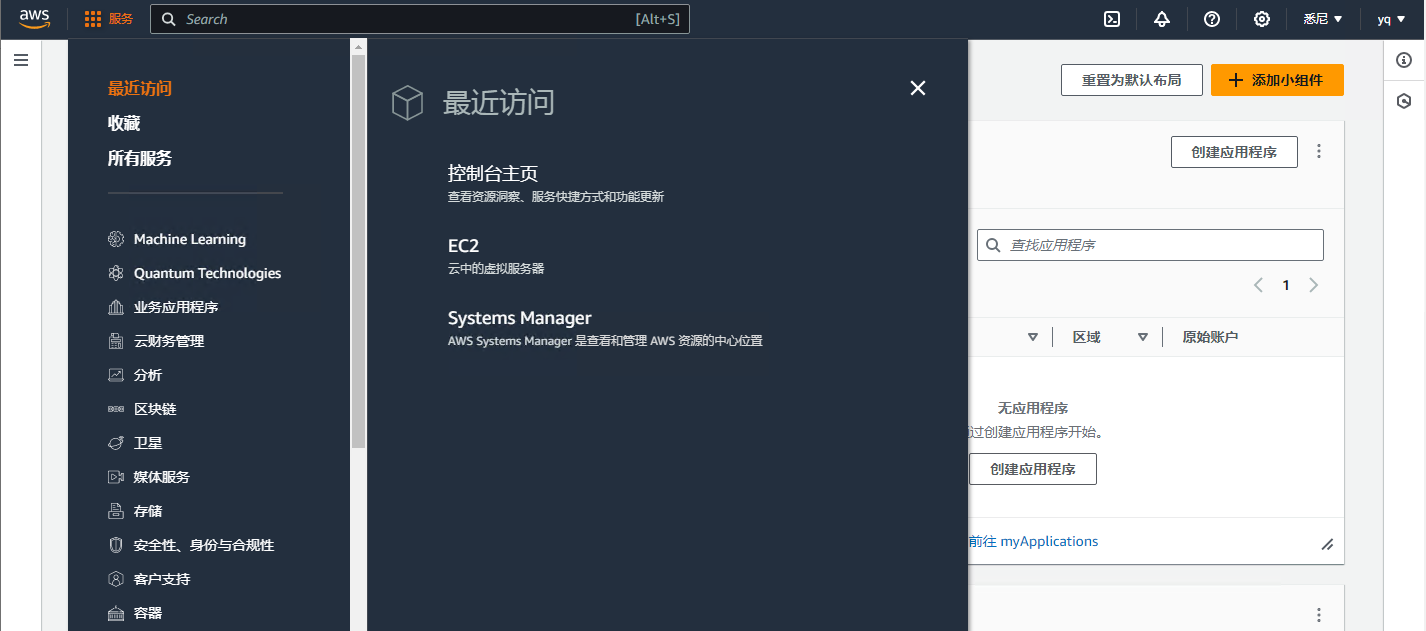Open the applications widget three-dot menu

tap(1319, 152)
